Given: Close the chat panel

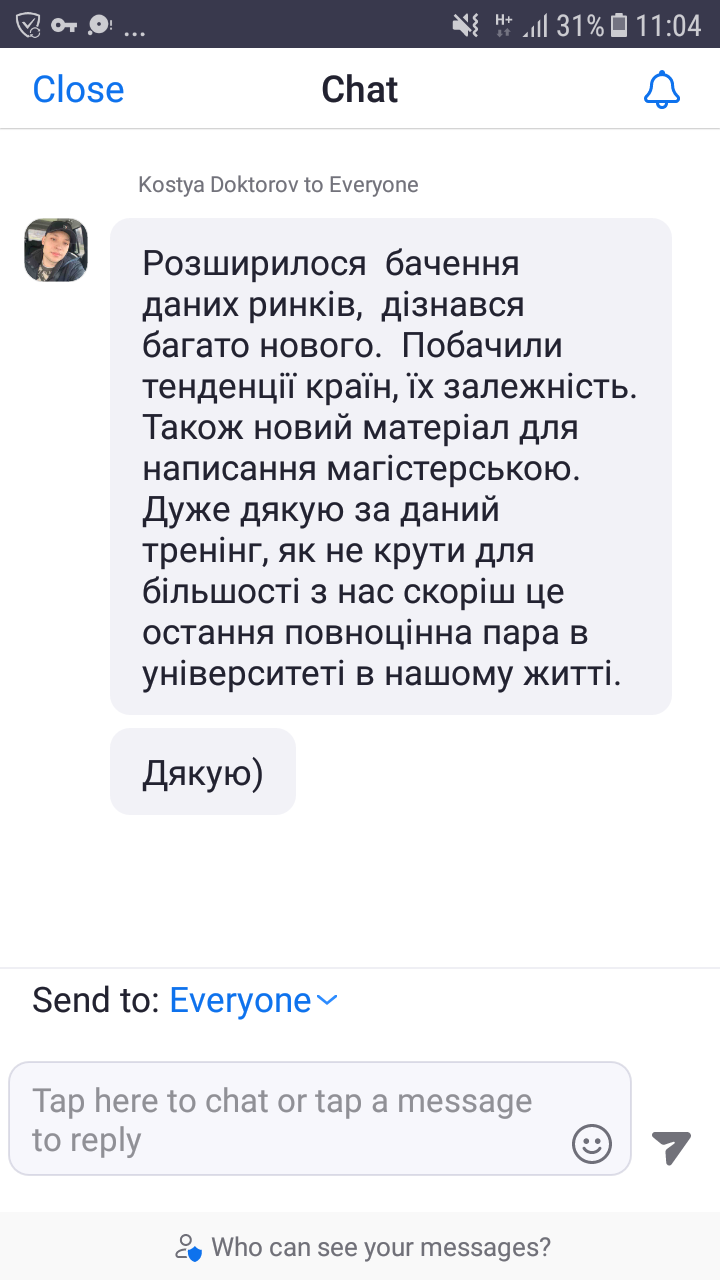Looking at the screenshot, I should [78, 90].
